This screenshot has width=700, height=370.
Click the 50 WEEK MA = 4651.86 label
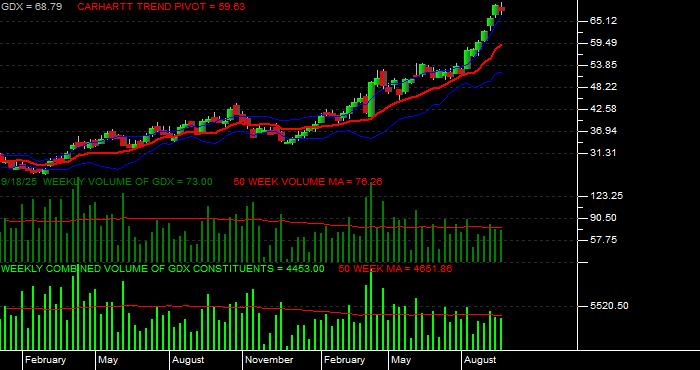[x=395, y=269]
